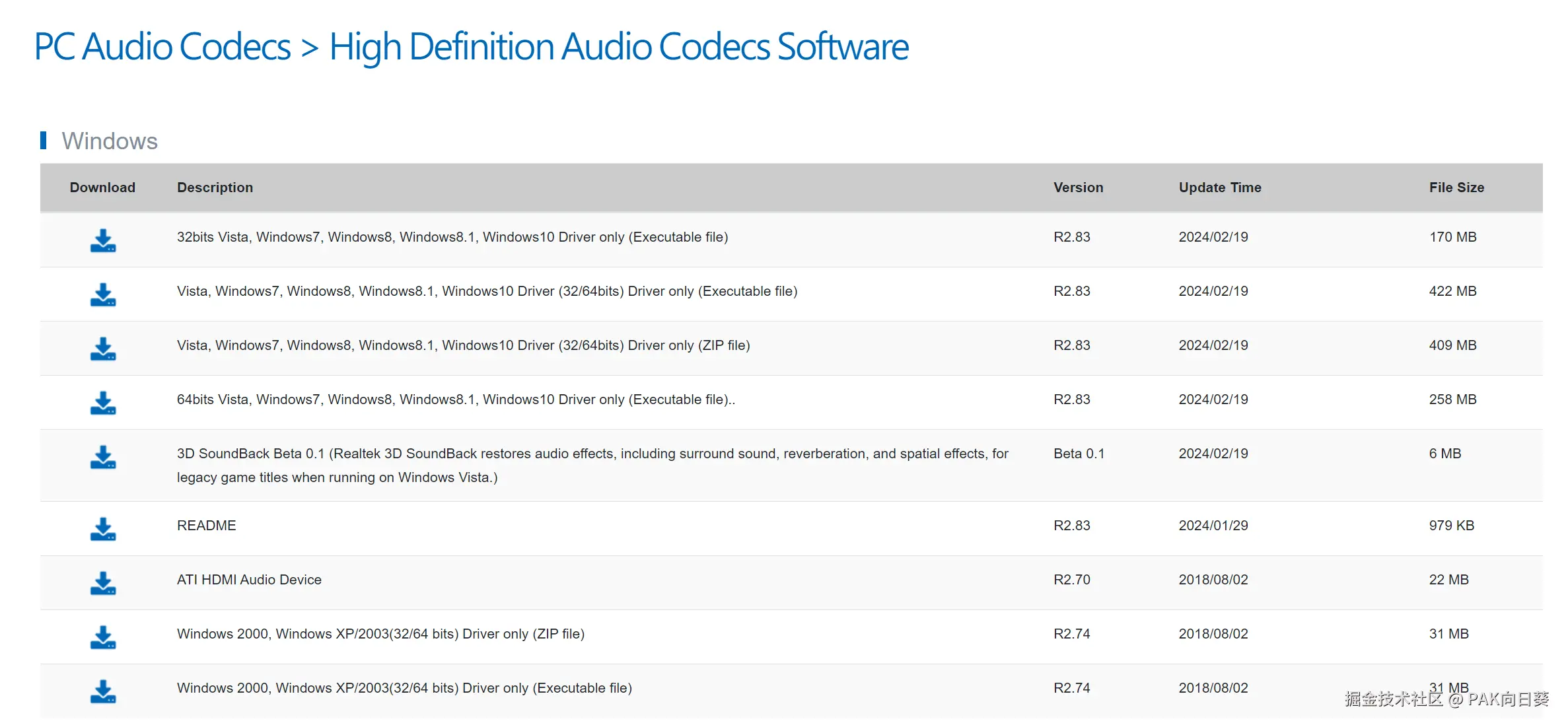The image size is (1568, 727).
Task: Click the Update Time column header
Action: [x=1220, y=188]
